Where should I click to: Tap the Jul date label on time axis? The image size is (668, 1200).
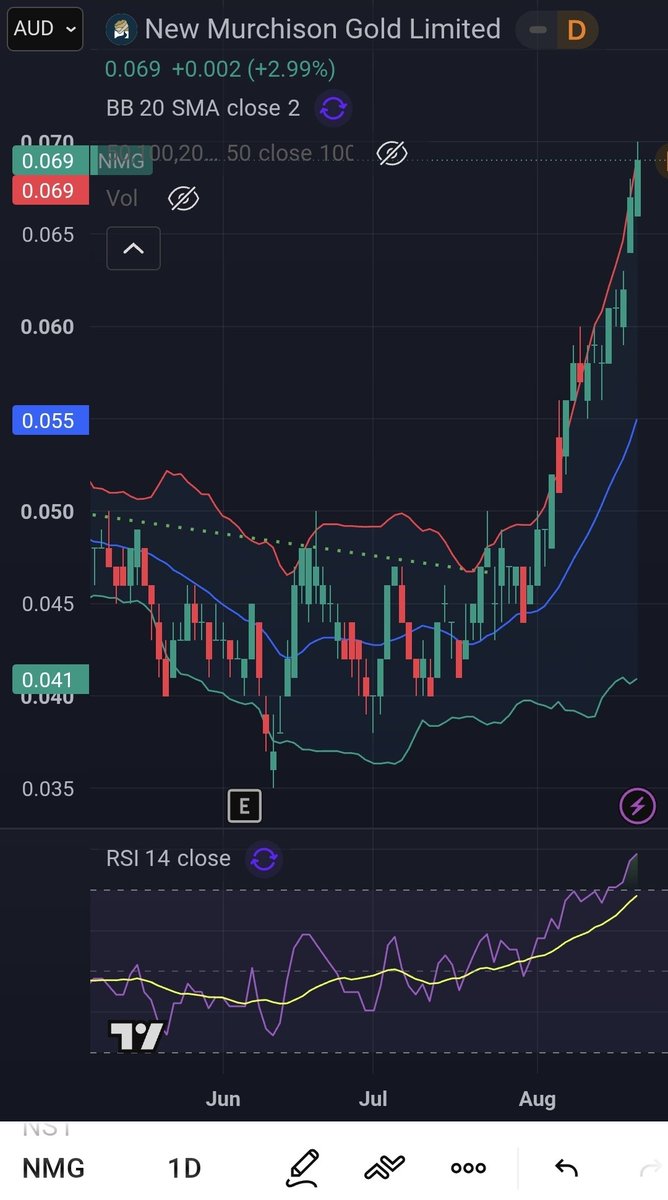pyautogui.click(x=373, y=1099)
